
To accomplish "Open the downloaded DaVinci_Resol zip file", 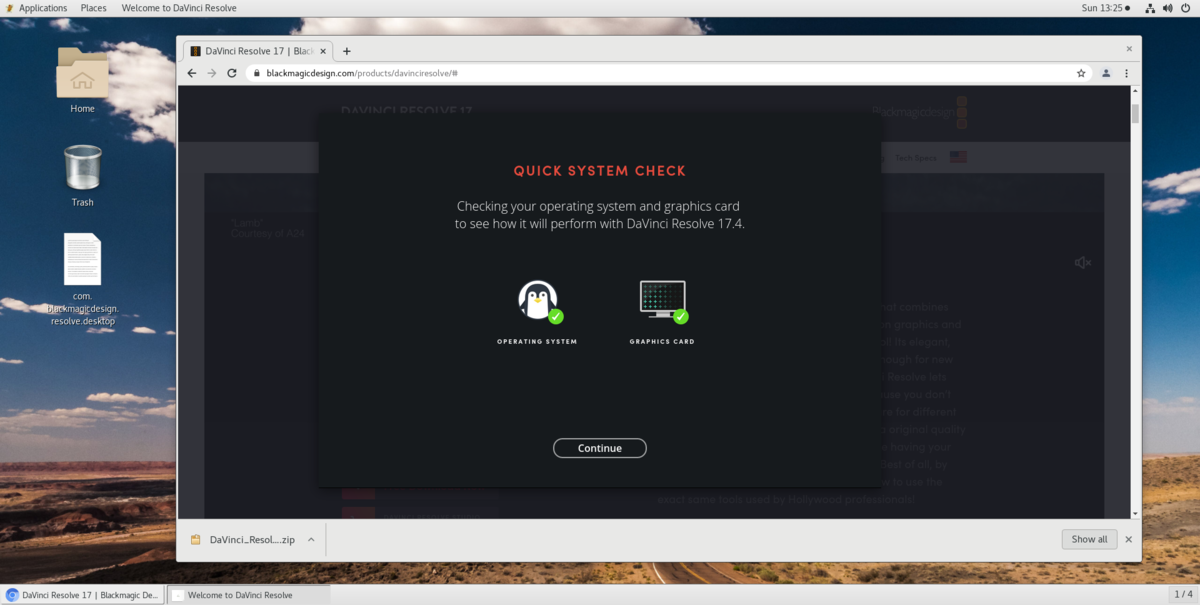I will pyautogui.click(x=243, y=539).
